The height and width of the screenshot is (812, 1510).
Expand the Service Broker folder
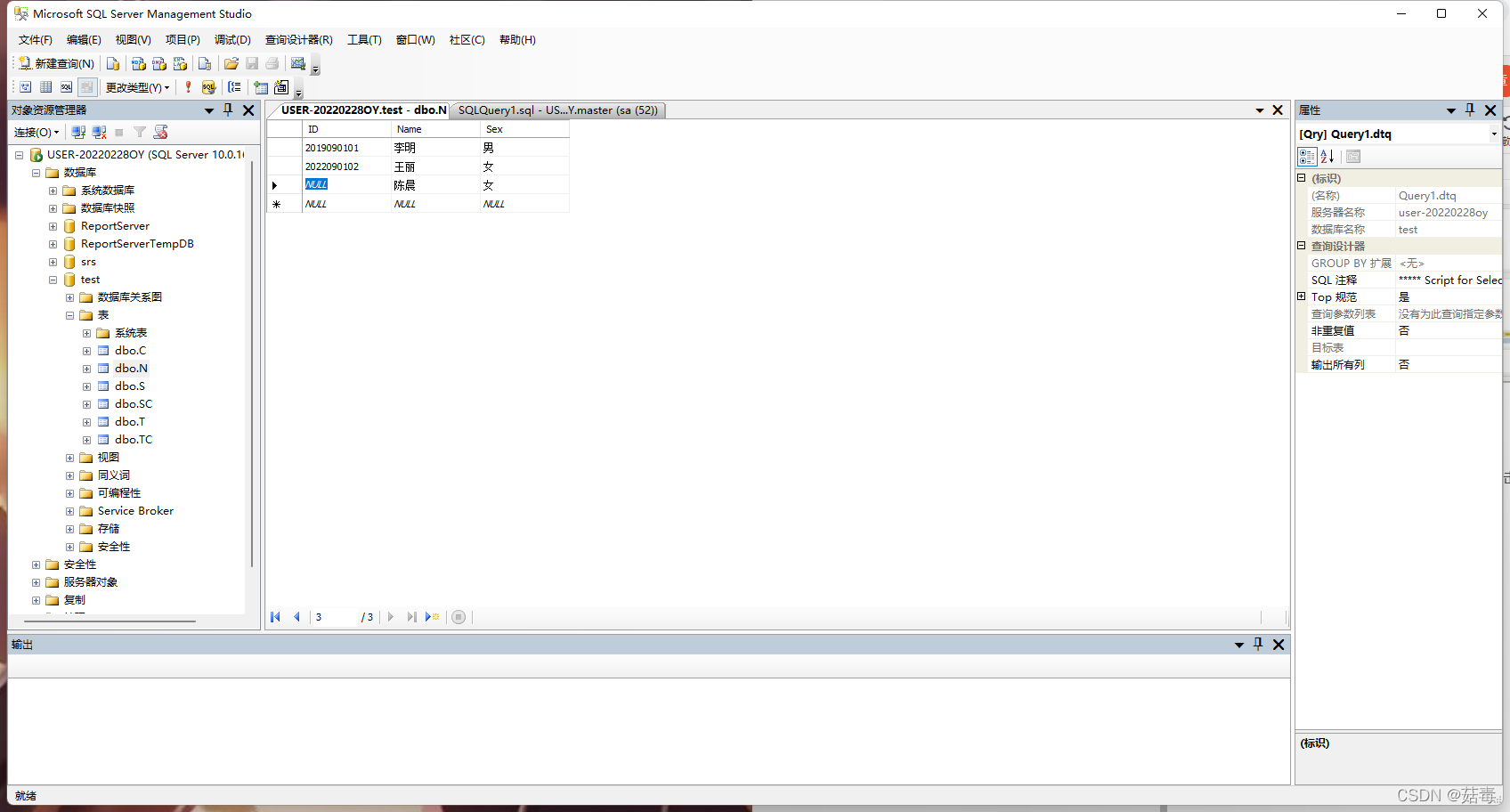(69, 511)
